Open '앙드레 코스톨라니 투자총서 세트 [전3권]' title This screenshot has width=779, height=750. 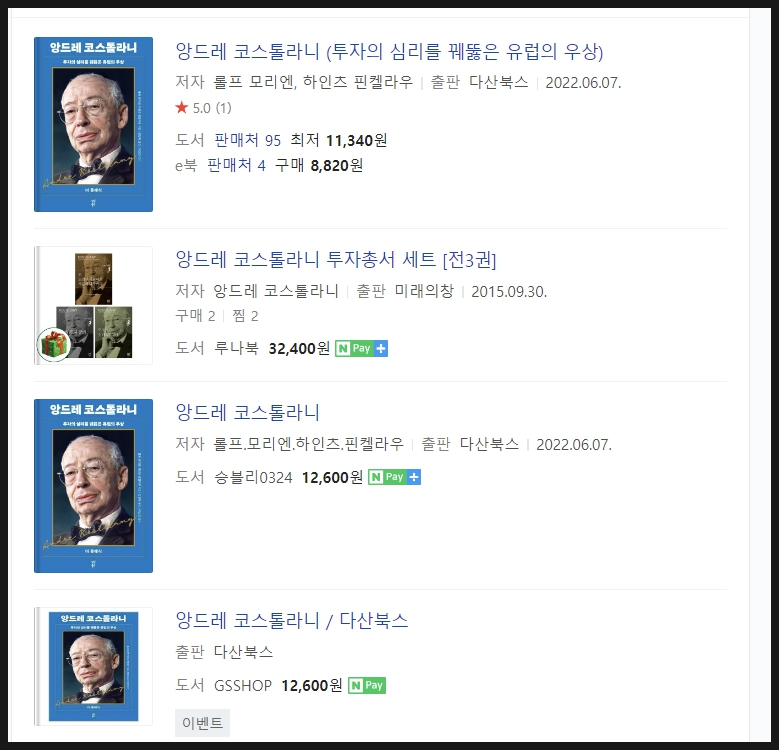point(336,259)
